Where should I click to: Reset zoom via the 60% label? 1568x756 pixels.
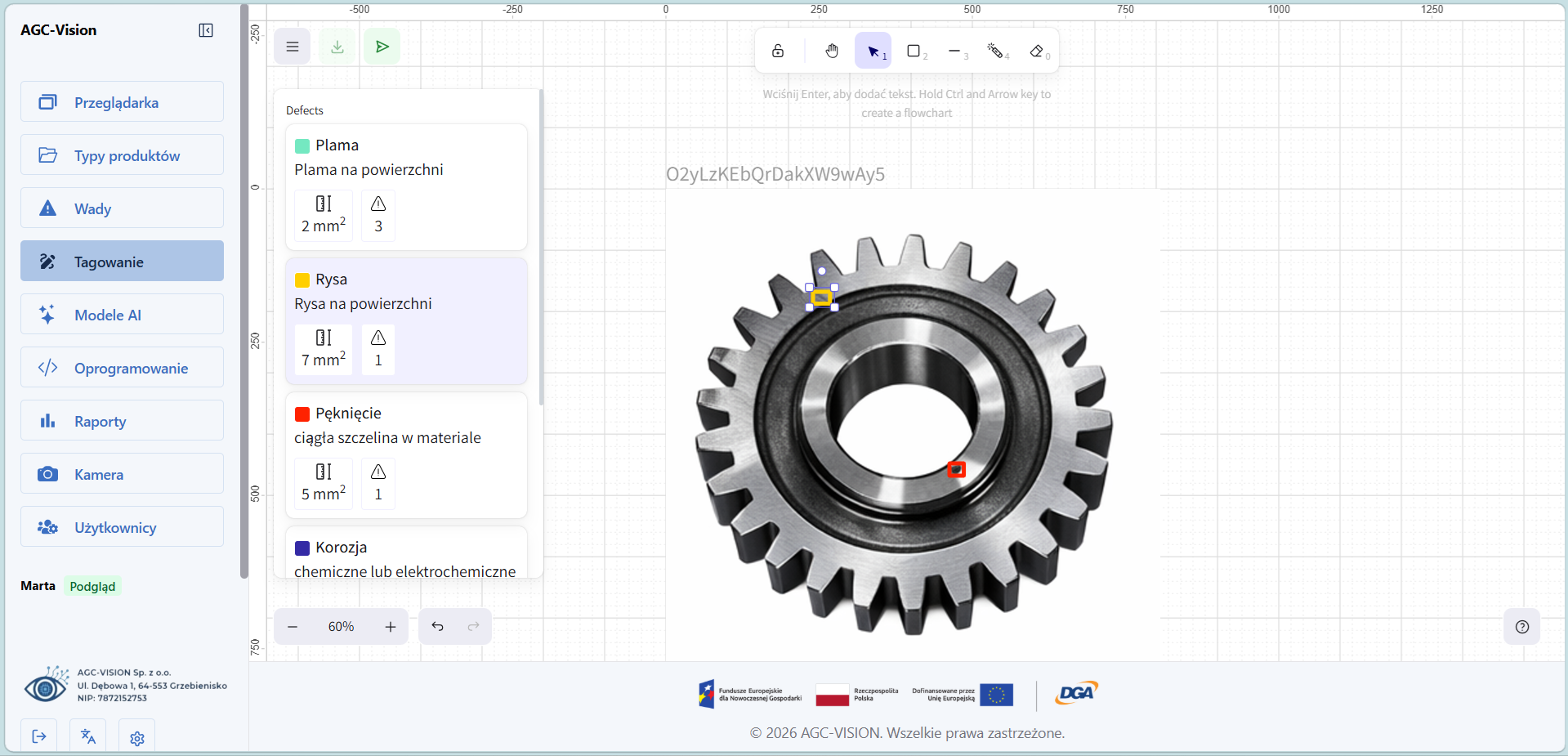click(x=341, y=627)
